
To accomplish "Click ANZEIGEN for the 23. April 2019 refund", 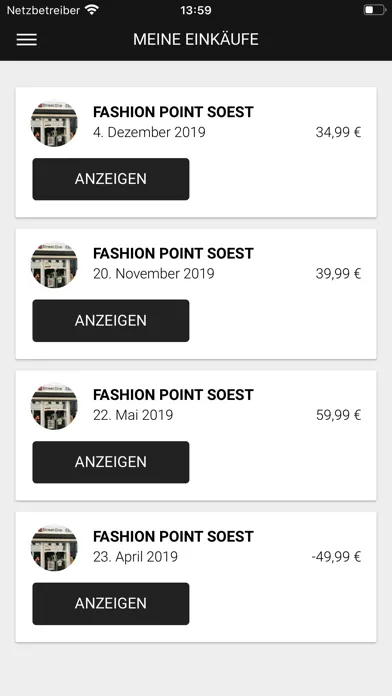I will click(x=111, y=604).
